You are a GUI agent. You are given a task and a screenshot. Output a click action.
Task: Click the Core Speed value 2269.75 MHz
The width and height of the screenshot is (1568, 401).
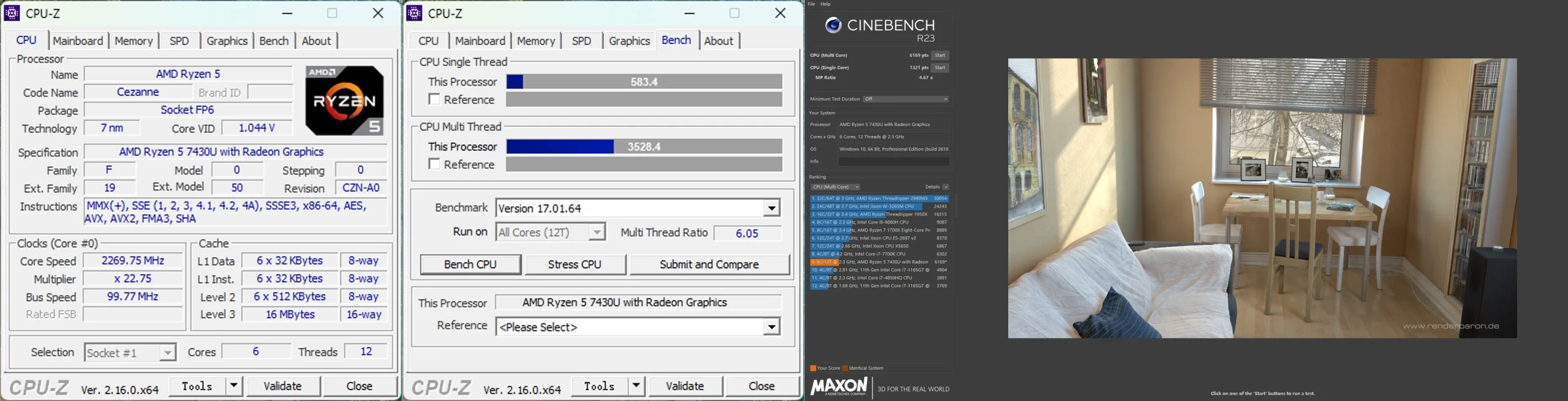click(133, 261)
